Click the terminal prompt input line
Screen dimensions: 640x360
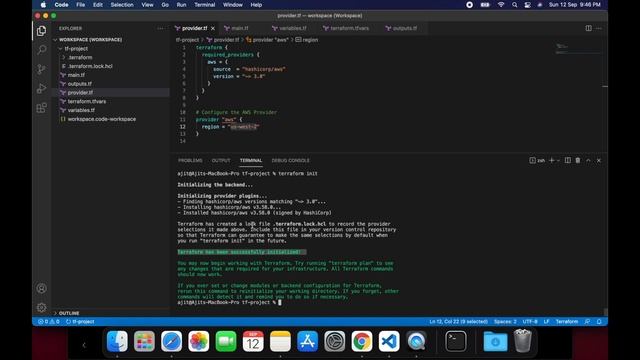pos(280,302)
